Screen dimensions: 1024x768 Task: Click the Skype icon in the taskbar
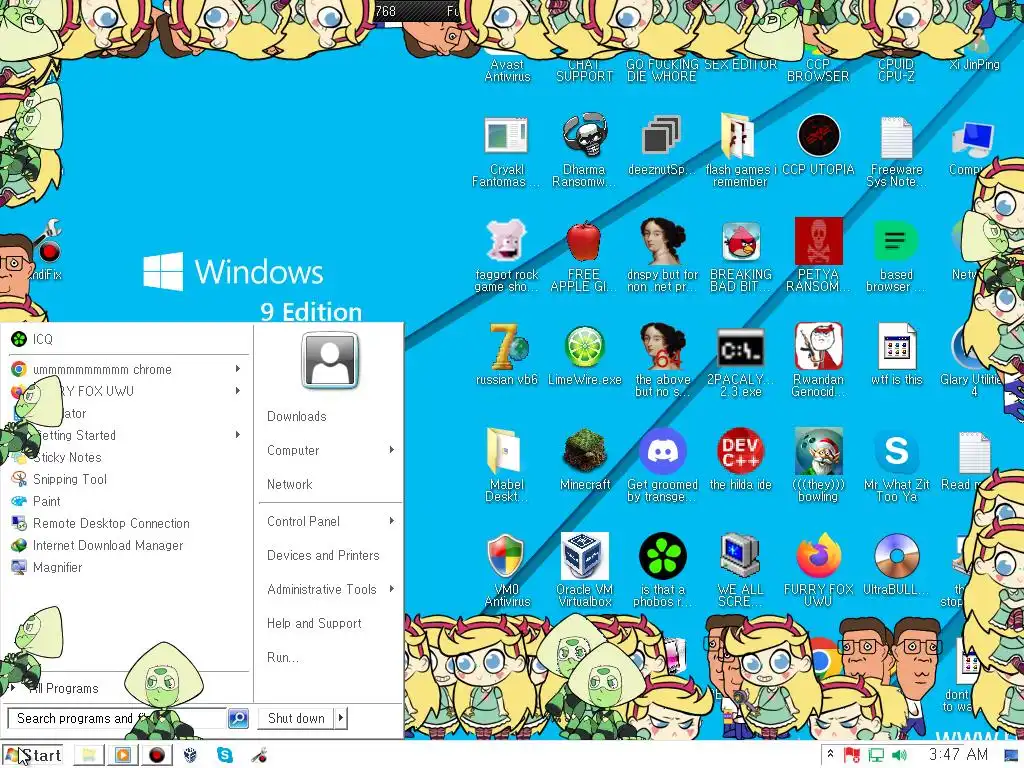225,755
